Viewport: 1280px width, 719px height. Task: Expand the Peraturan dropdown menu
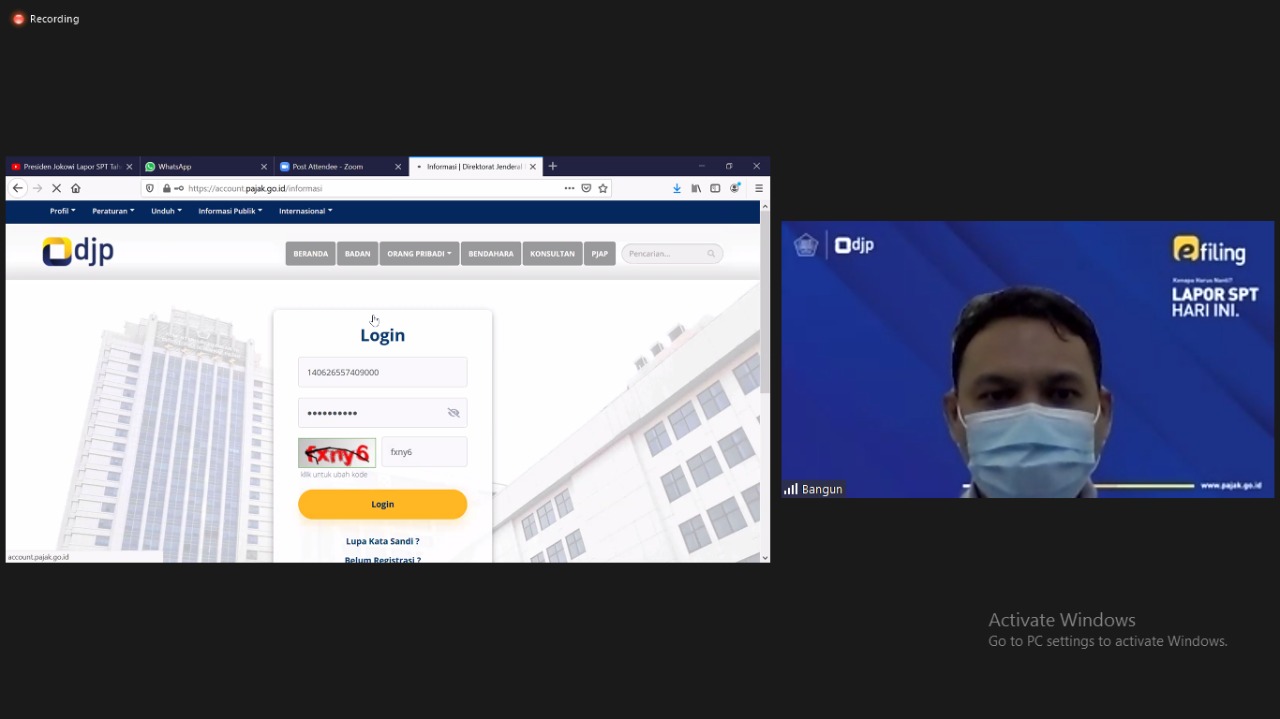[112, 211]
